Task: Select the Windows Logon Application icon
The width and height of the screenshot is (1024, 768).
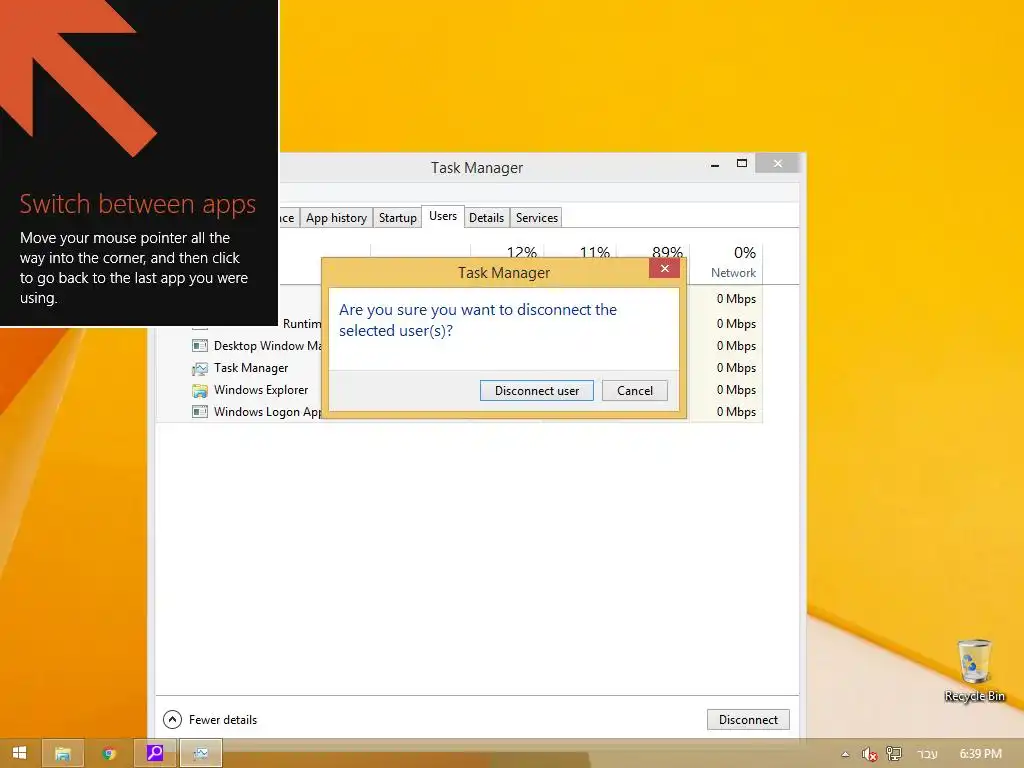Action: 200,412
